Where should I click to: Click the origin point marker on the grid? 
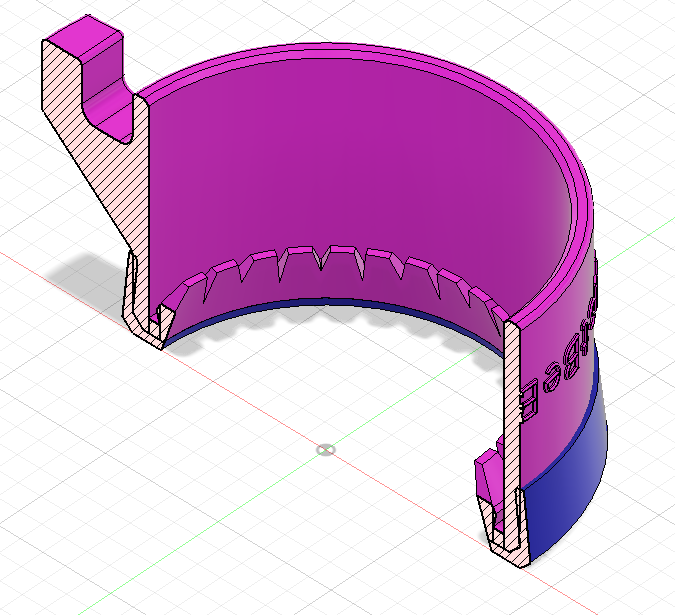324,449
